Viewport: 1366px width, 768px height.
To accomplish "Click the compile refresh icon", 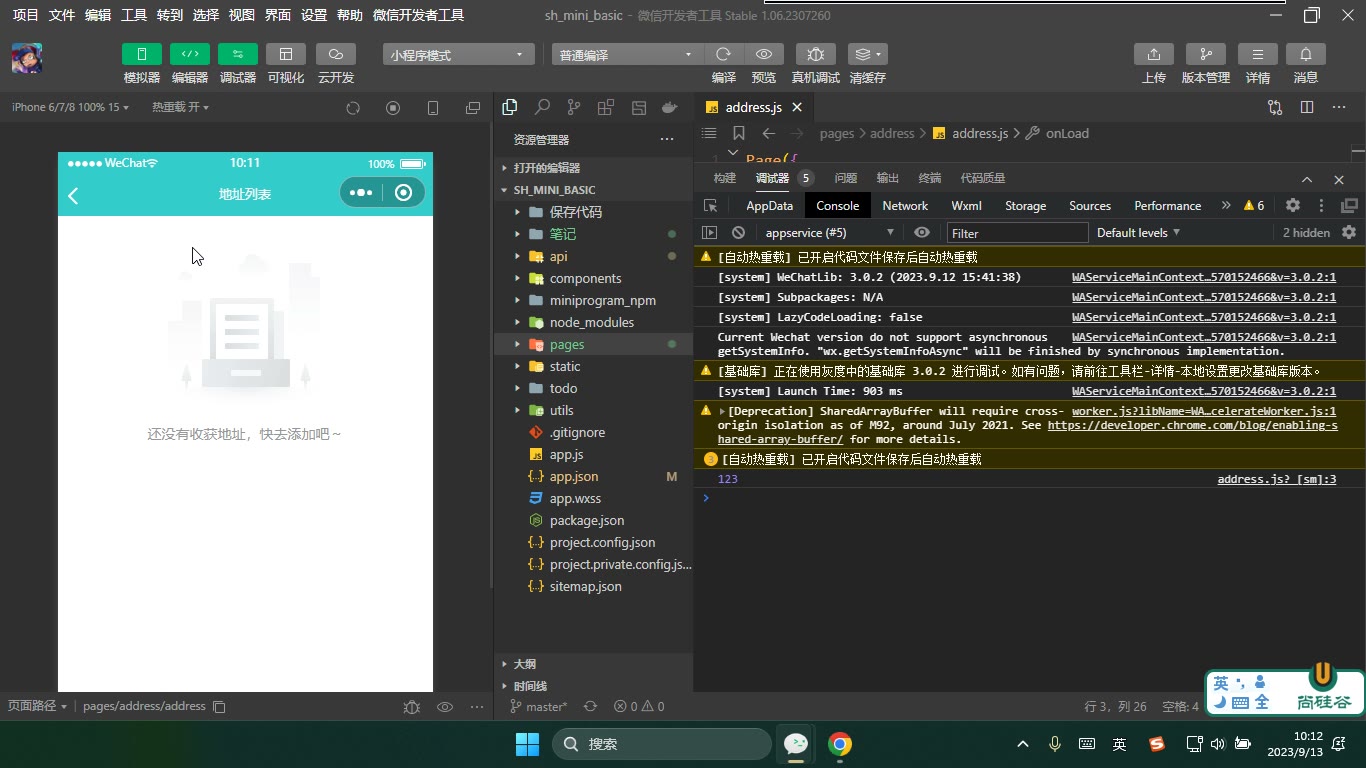I will pyautogui.click(x=724, y=54).
